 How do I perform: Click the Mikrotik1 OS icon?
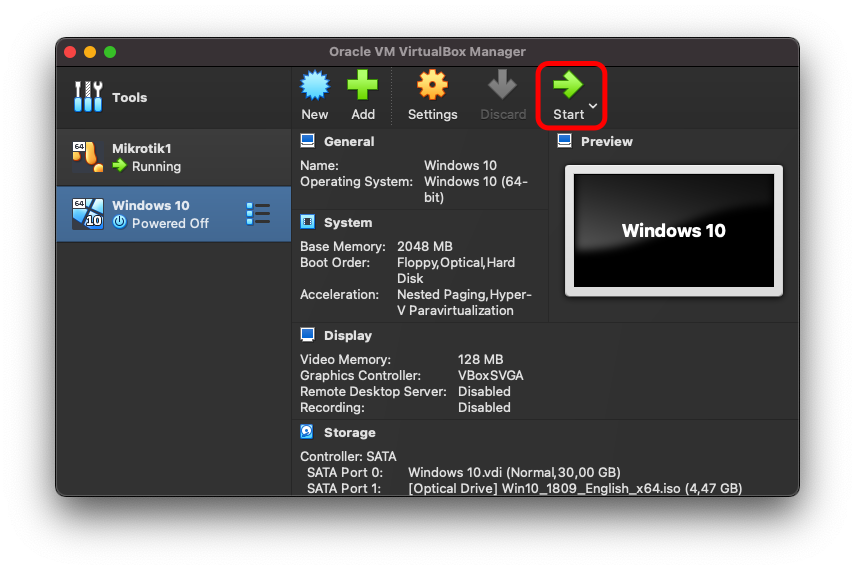pyautogui.click(x=87, y=157)
